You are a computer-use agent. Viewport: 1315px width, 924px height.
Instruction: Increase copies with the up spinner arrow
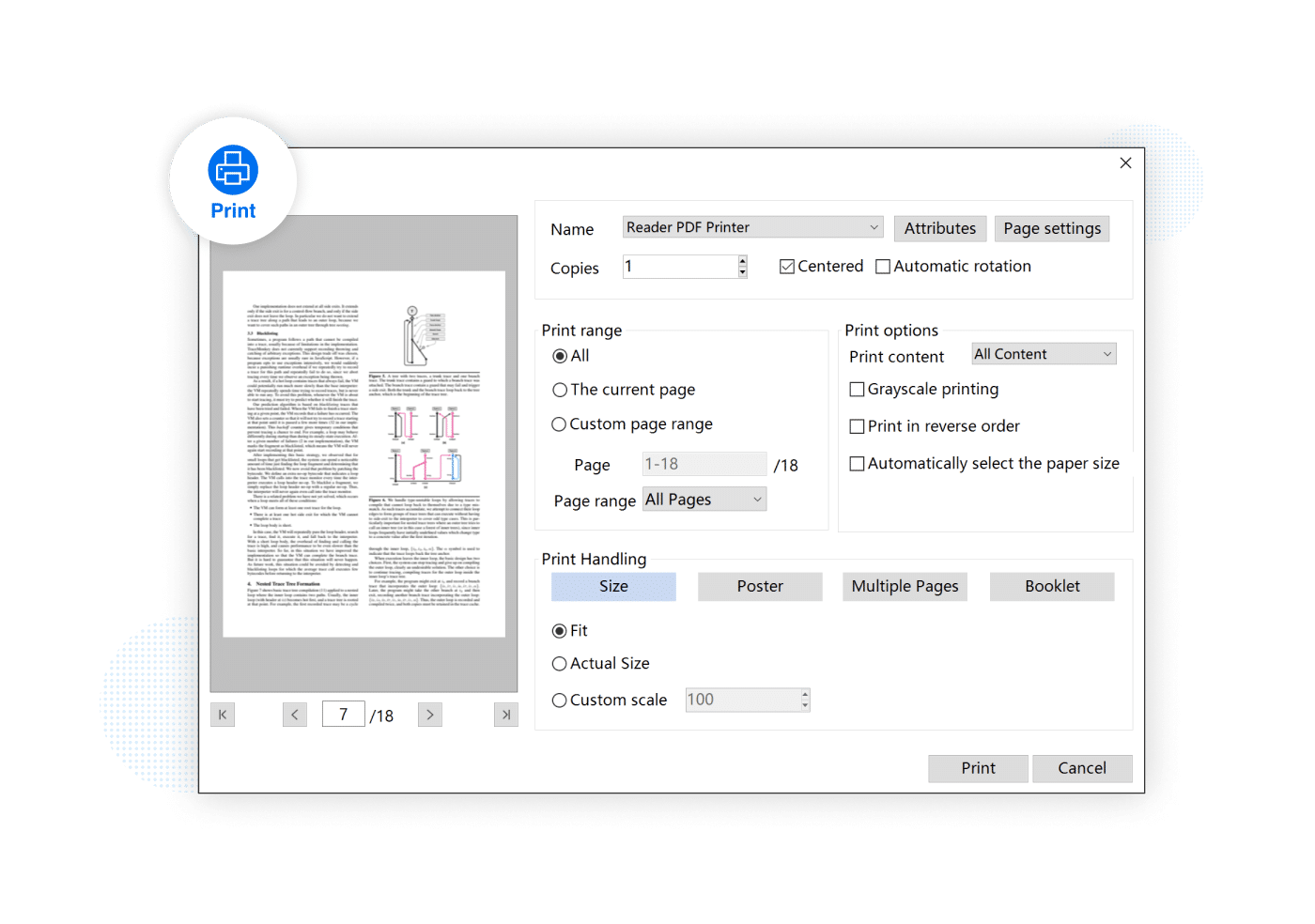(742, 261)
